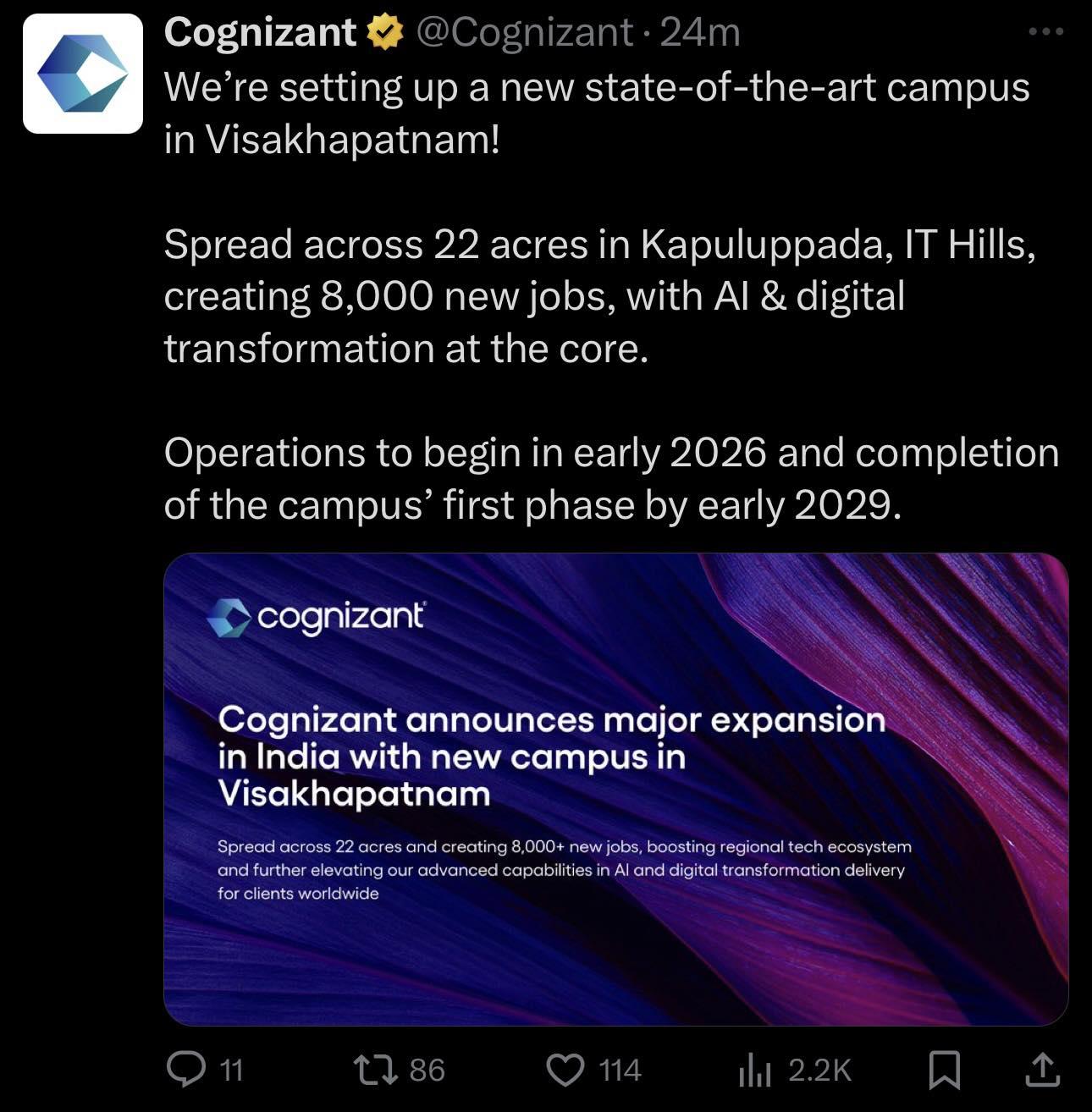The width and height of the screenshot is (1092, 1112).
Task: Share the post via upload arrow icon
Action: click(x=1043, y=1069)
